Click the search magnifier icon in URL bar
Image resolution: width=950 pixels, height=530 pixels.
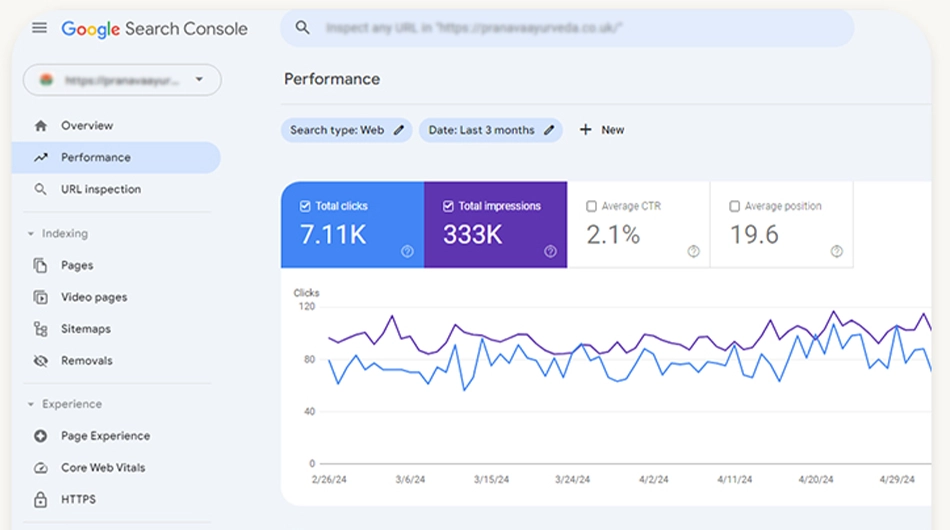click(x=302, y=27)
